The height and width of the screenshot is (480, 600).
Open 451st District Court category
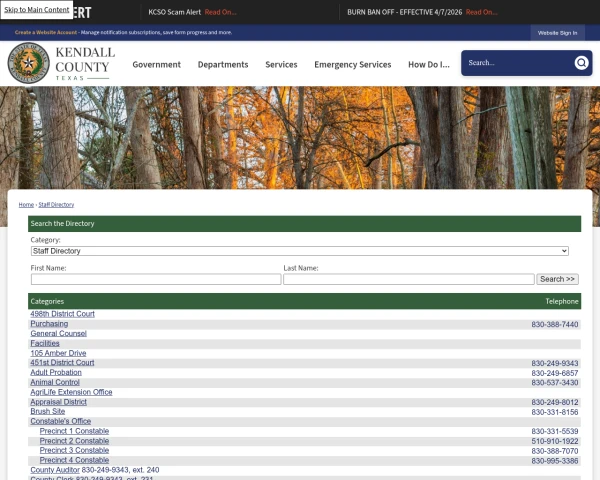coord(62,362)
